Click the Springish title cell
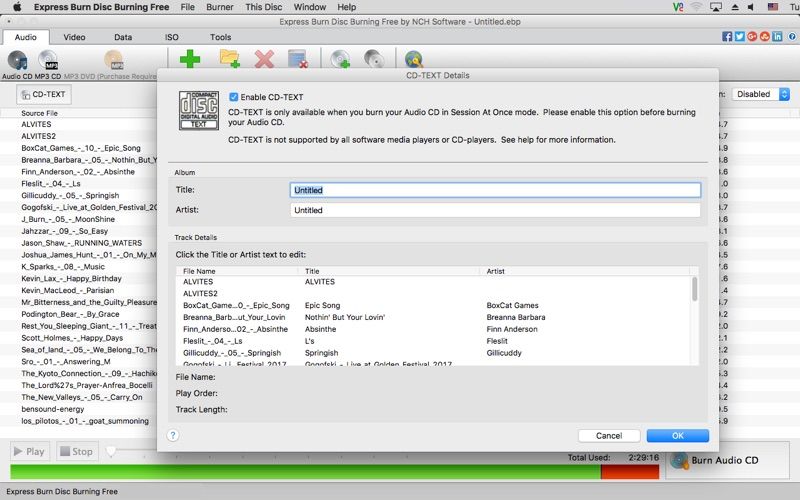The height and width of the screenshot is (500, 800). [x=321, y=353]
